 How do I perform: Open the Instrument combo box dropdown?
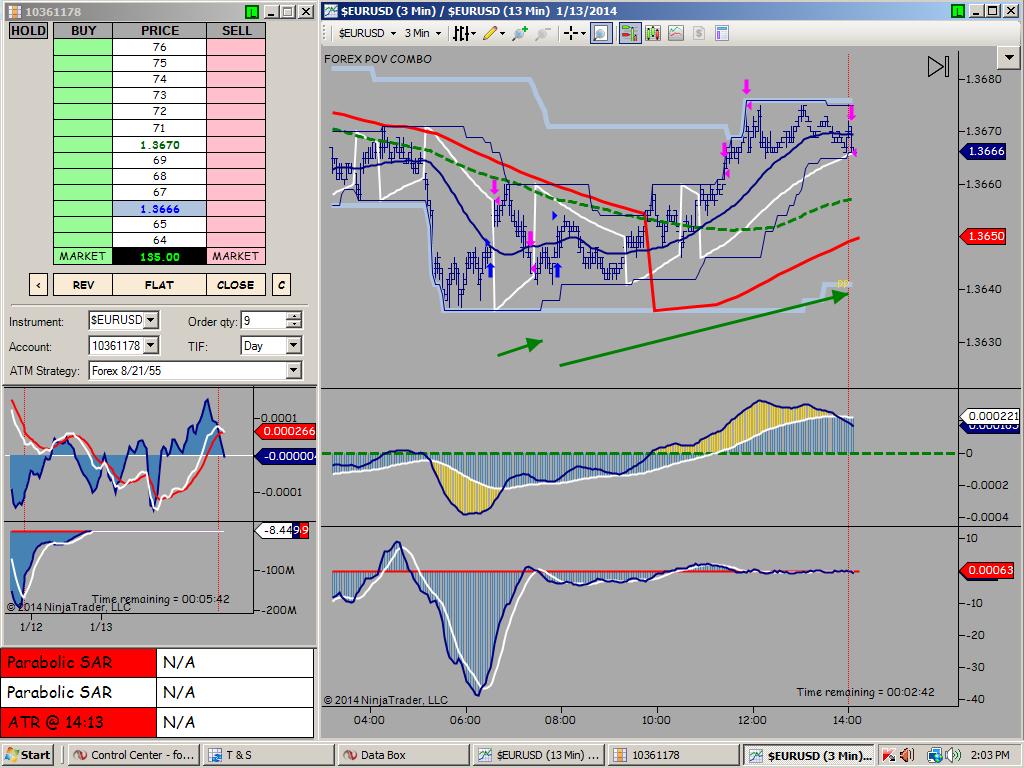tap(151, 320)
